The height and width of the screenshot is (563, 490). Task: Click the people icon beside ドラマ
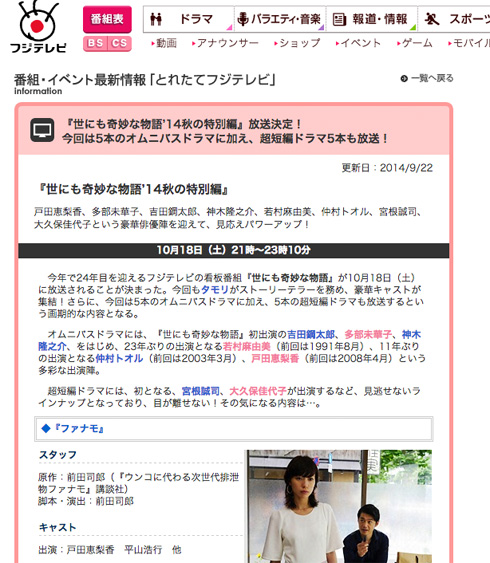[156, 19]
